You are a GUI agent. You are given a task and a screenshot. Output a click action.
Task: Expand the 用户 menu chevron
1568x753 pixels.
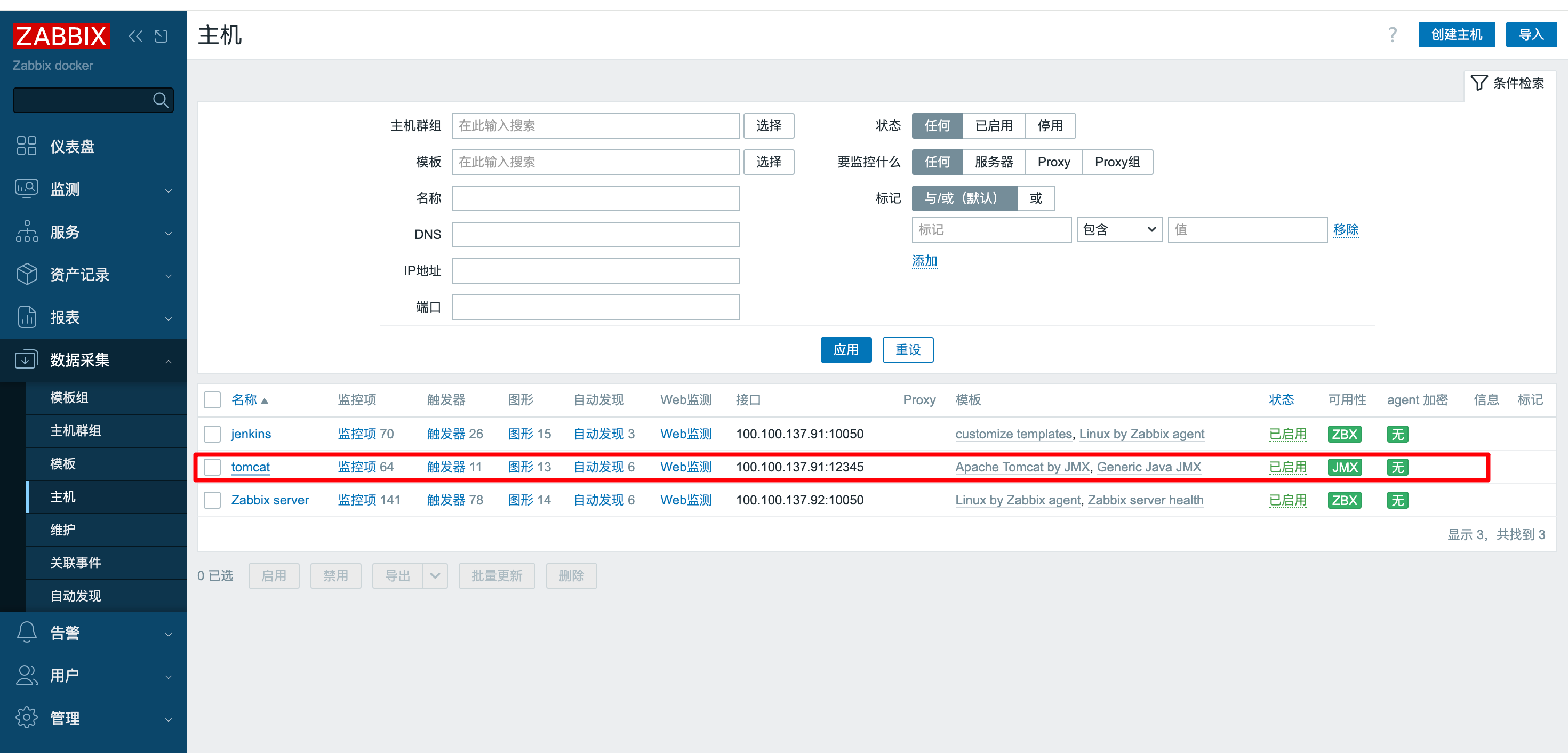(x=168, y=676)
